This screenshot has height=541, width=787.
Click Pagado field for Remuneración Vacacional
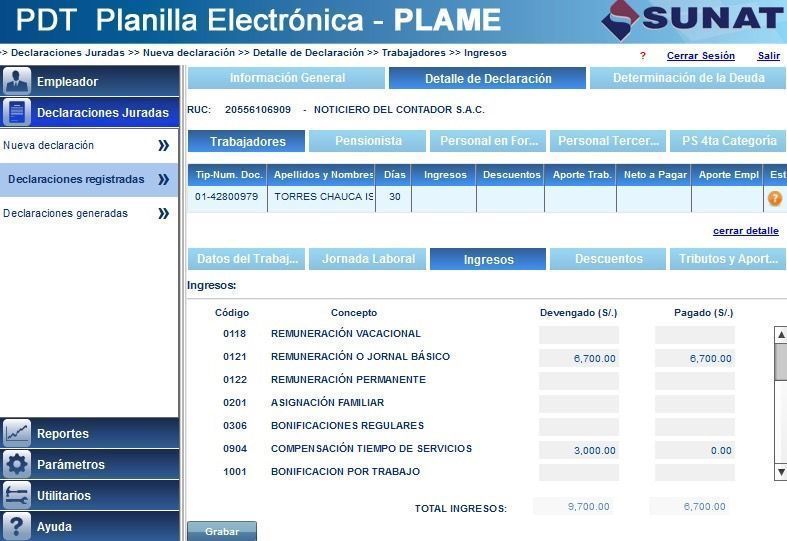695,335
